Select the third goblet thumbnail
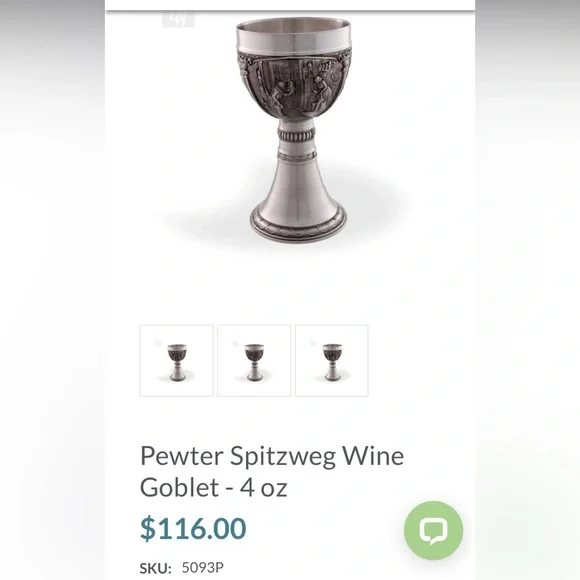 (x=332, y=361)
